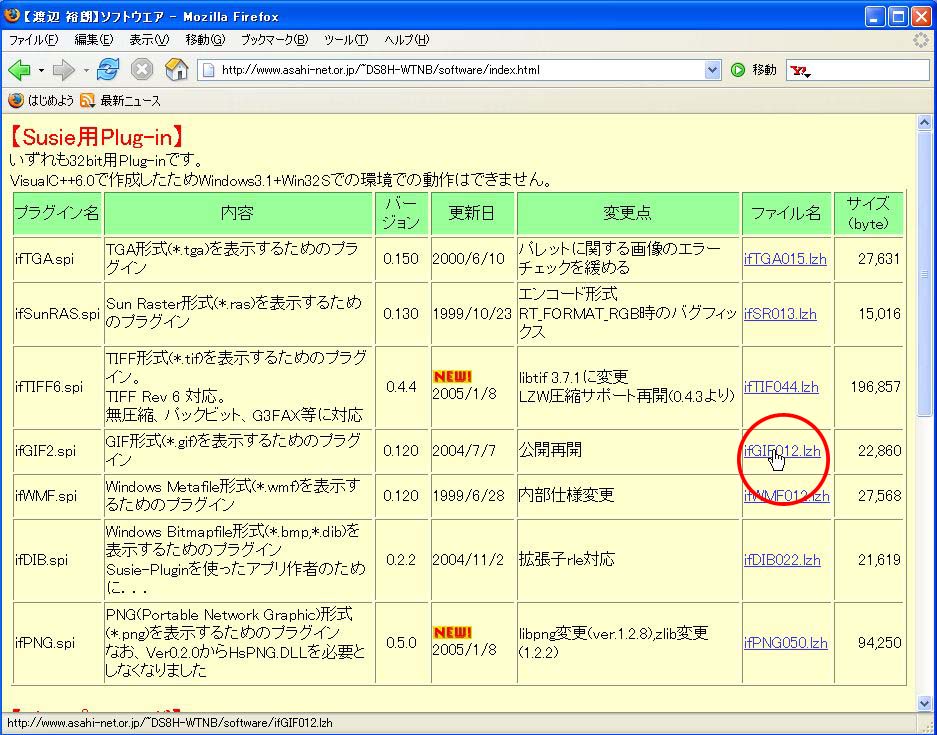Image resolution: width=937 pixels, height=735 pixels.
Task: Click the green Back arrow button
Action: click(x=19, y=71)
